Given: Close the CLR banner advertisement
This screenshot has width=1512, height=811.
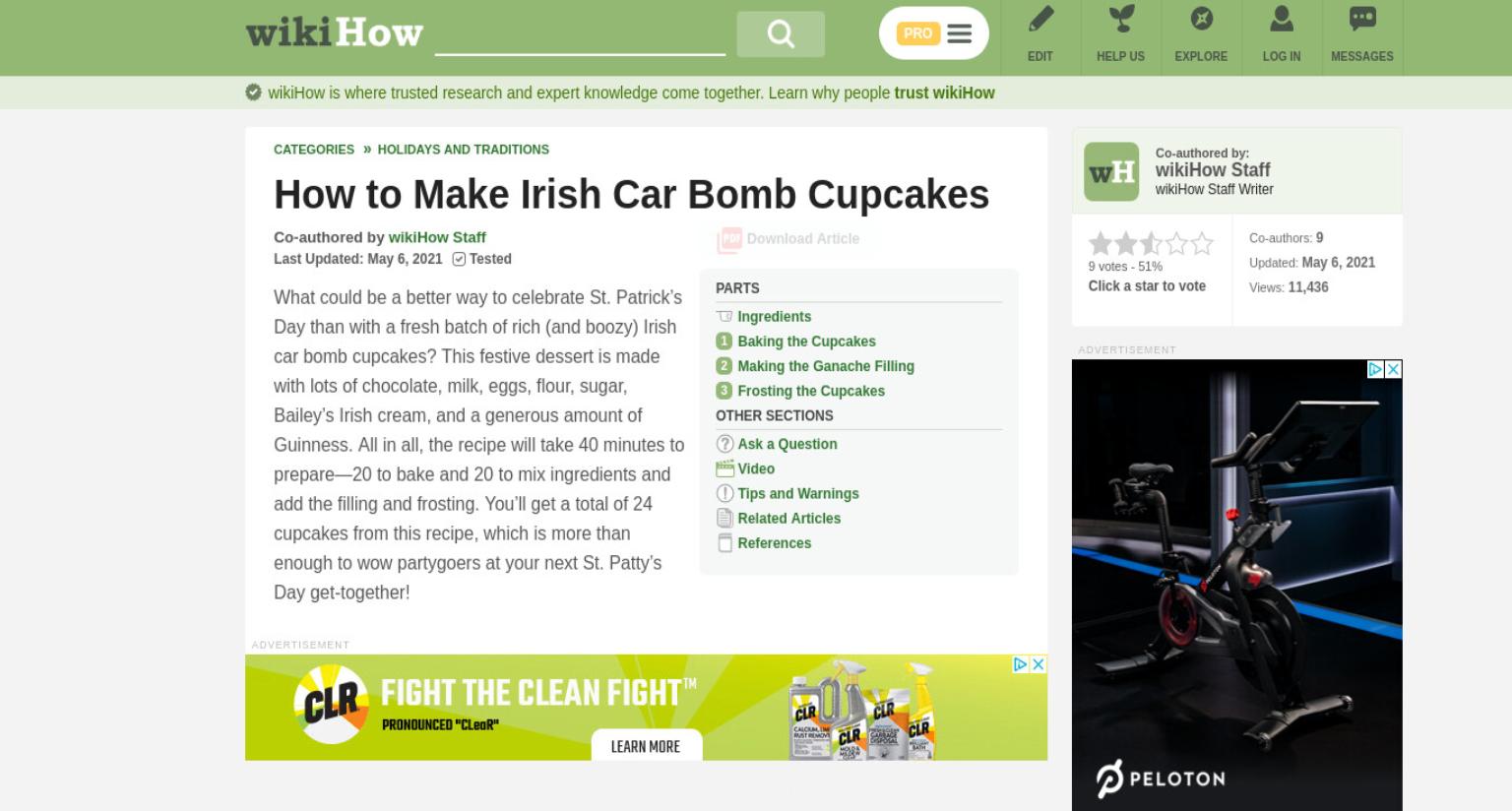Looking at the screenshot, I should pyautogui.click(x=1038, y=664).
